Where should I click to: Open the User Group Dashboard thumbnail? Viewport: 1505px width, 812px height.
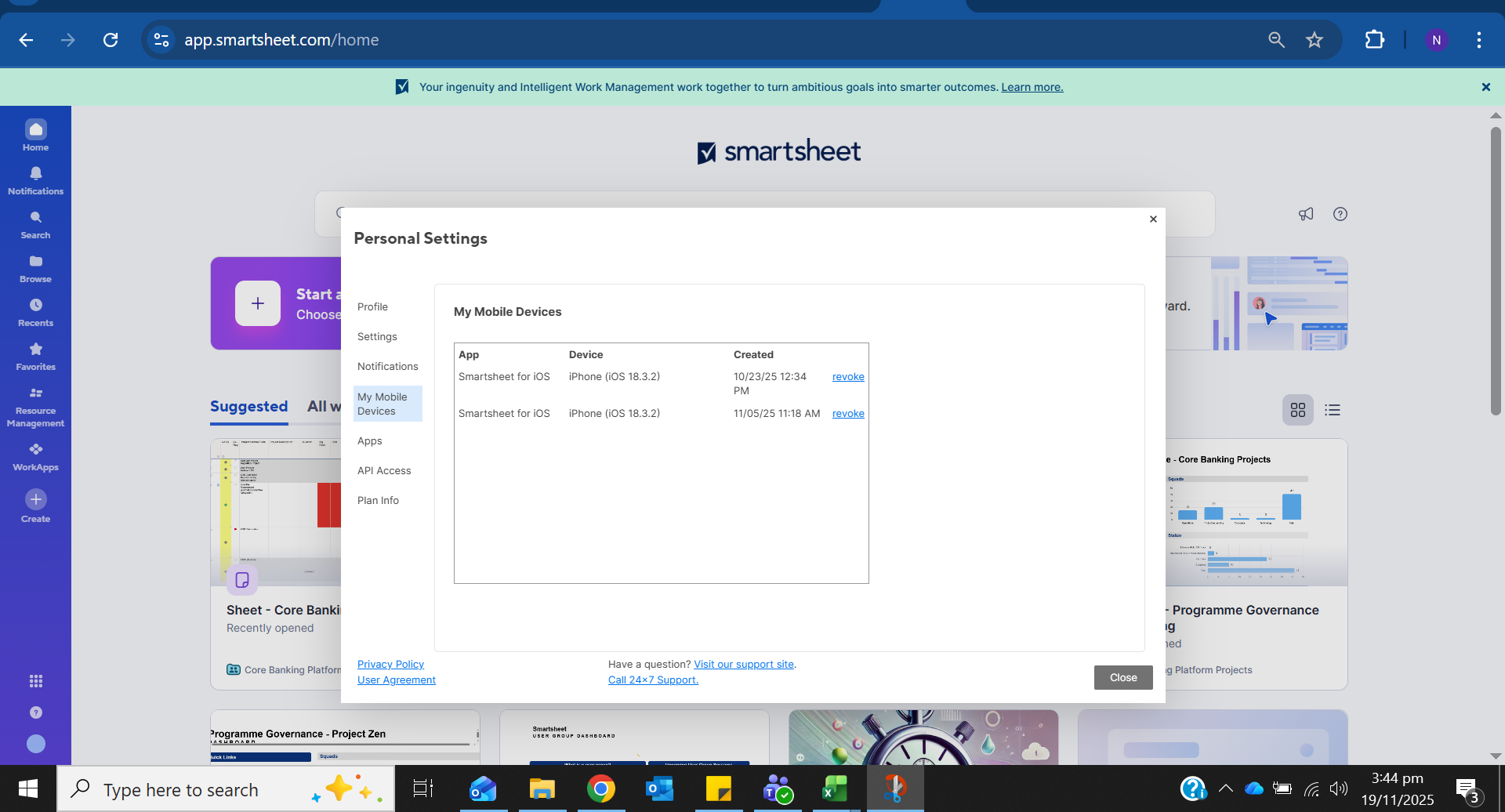634,738
